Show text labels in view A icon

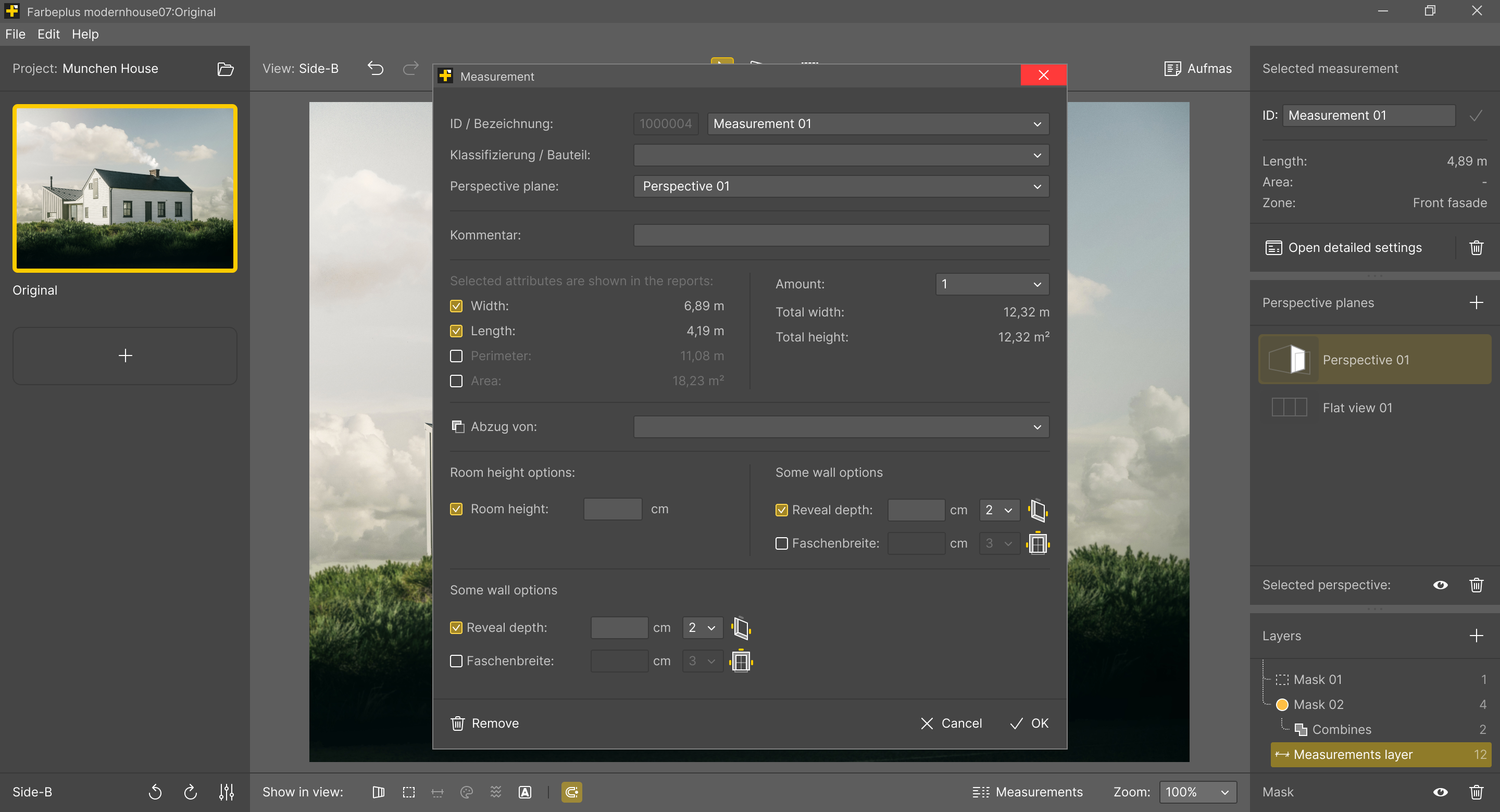524,792
